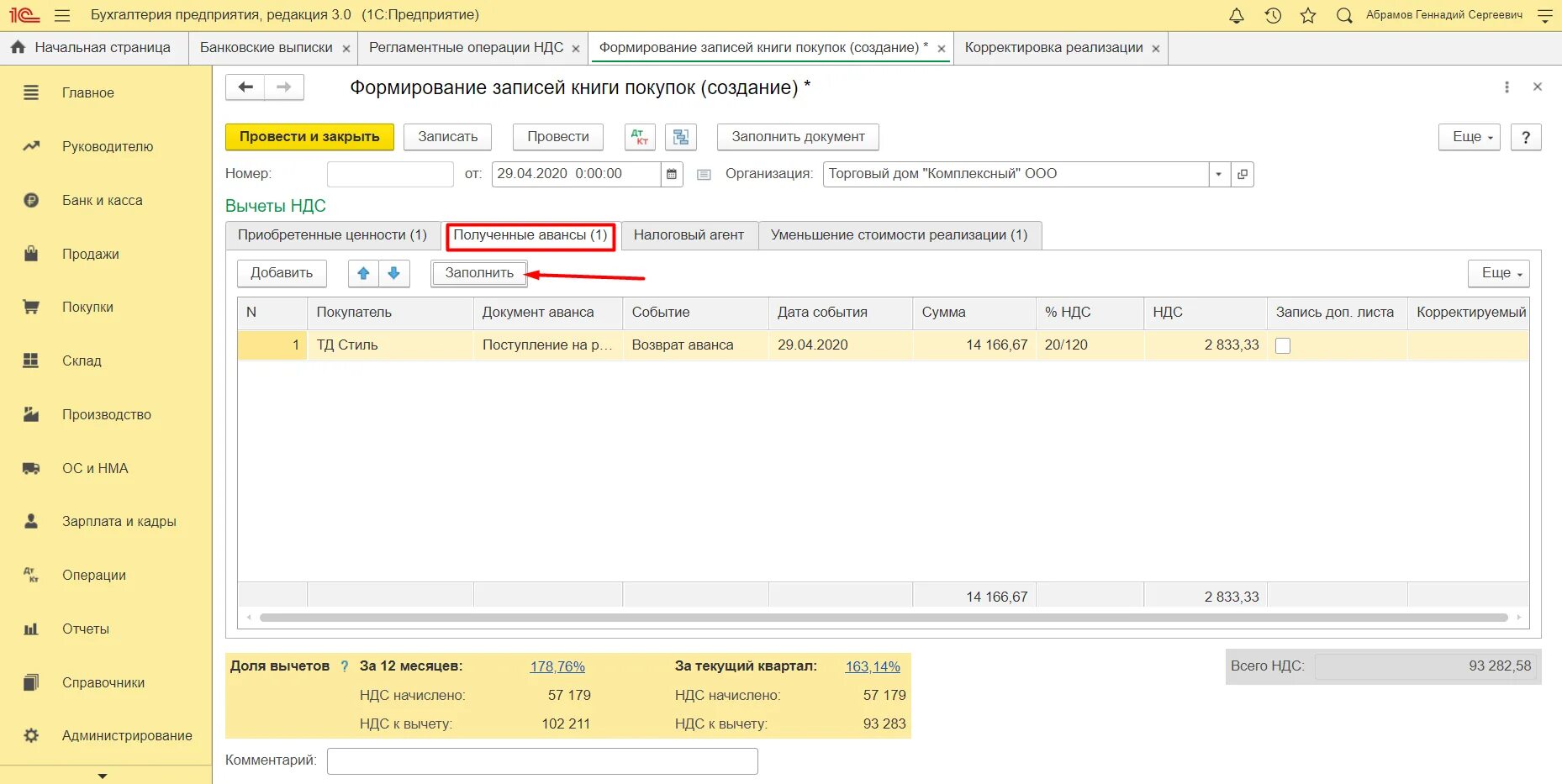Move row down with blue arrow
This screenshot has height=784, width=1562.
(x=393, y=273)
